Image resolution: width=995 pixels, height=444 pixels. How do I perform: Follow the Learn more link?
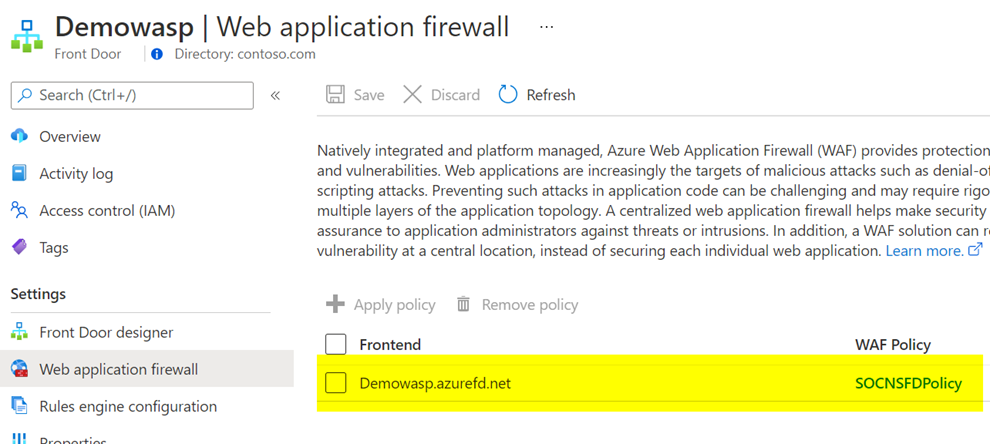pyautogui.click(x=924, y=251)
